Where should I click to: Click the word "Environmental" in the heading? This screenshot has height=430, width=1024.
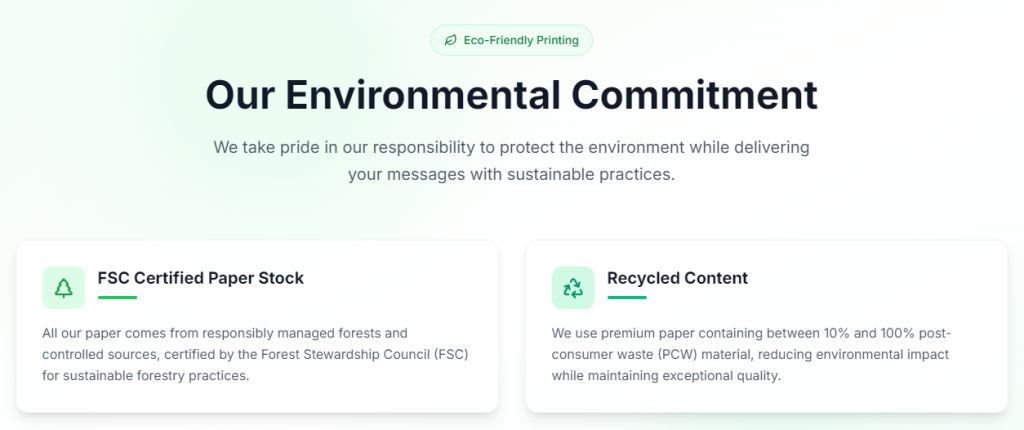point(422,95)
